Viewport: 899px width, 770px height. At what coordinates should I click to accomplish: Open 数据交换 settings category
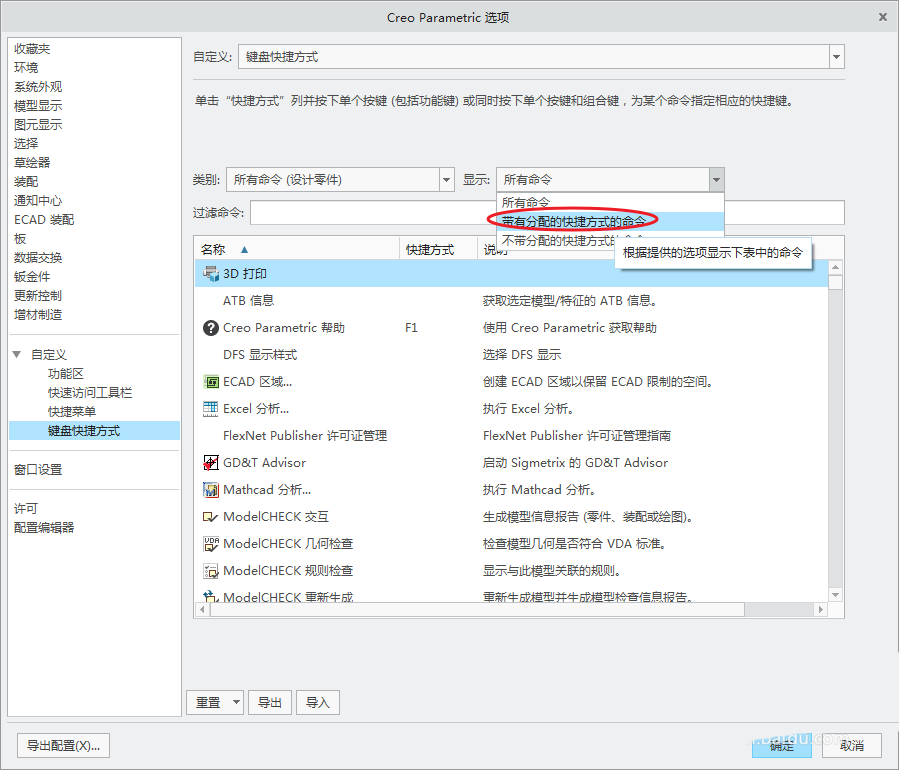38,257
